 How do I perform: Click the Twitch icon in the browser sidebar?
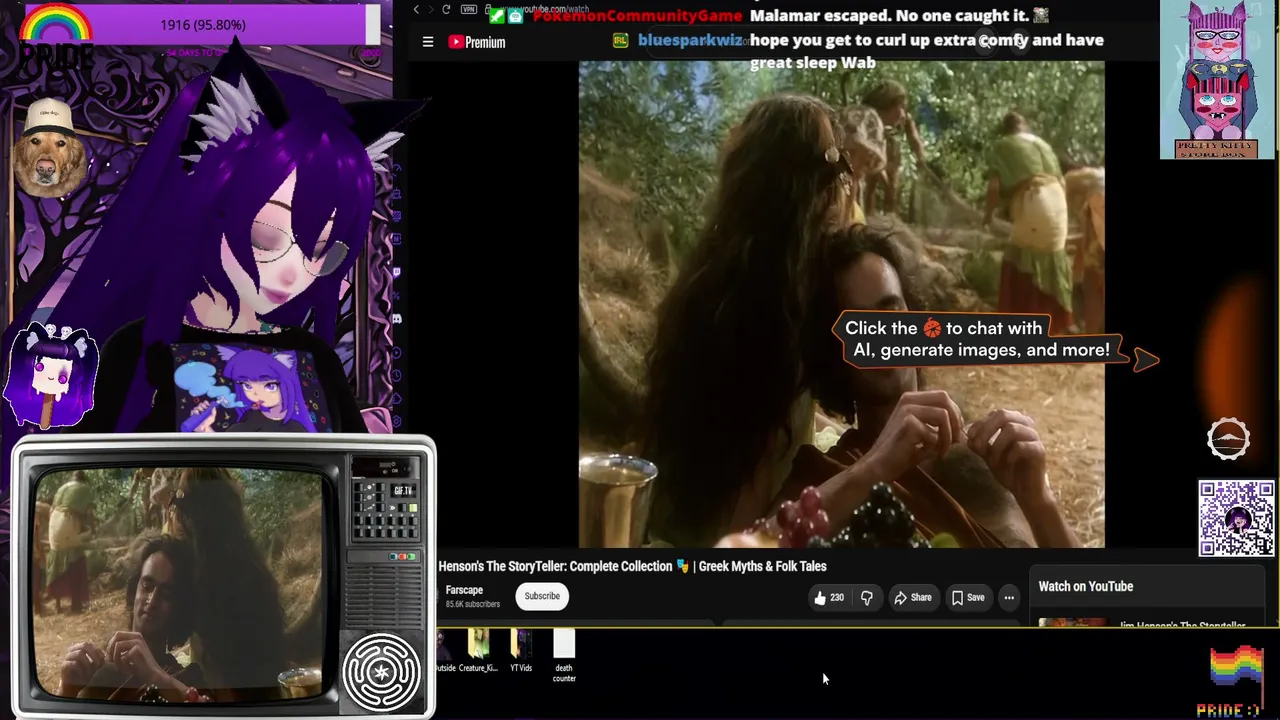(397, 271)
